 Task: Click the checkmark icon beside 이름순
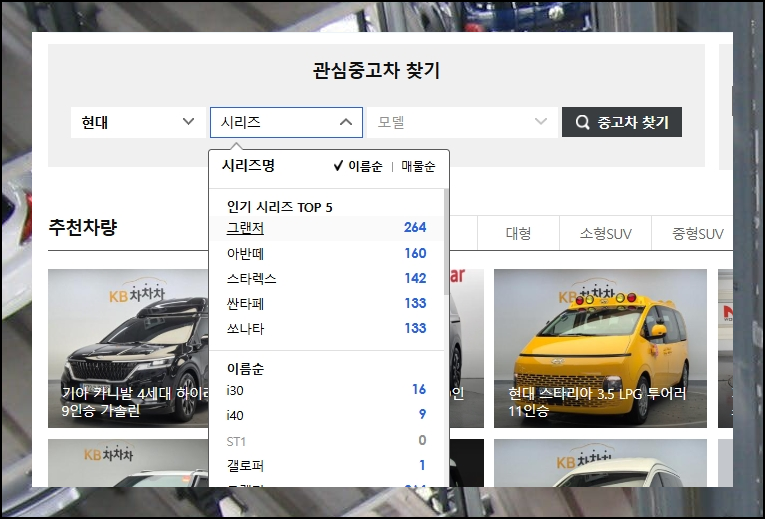tap(338, 166)
